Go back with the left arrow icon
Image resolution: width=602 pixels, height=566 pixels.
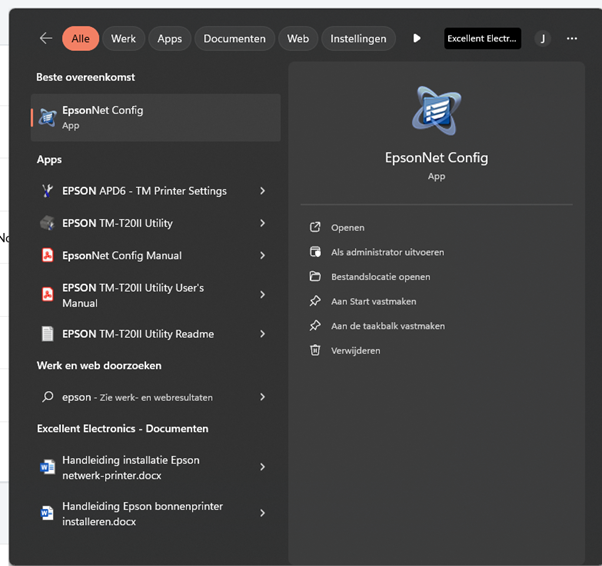tap(46, 38)
